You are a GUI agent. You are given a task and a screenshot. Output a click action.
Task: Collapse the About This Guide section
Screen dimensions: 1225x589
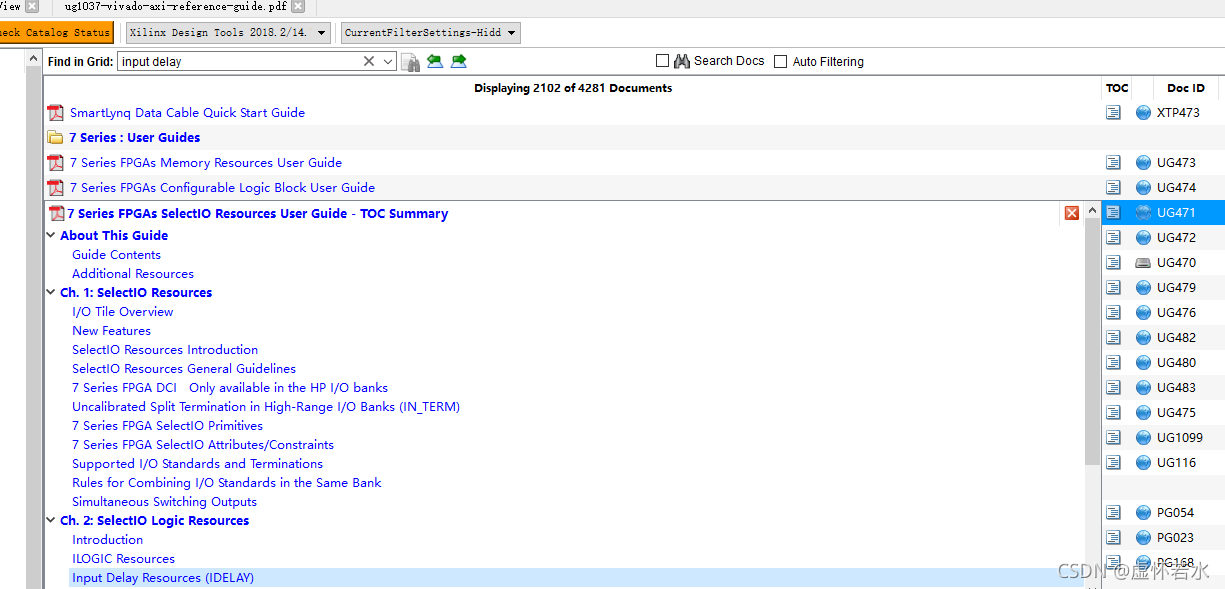(x=51, y=236)
